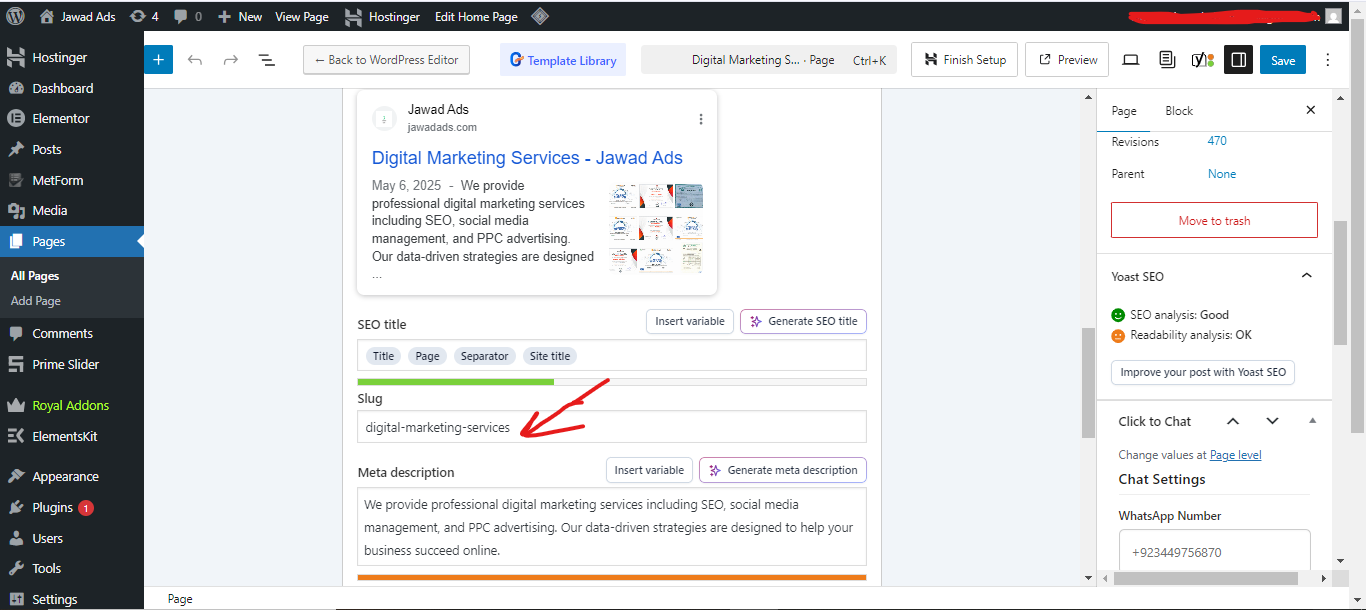1366x610 pixels.
Task: Click the blue block inserter plus button
Action: pos(158,60)
